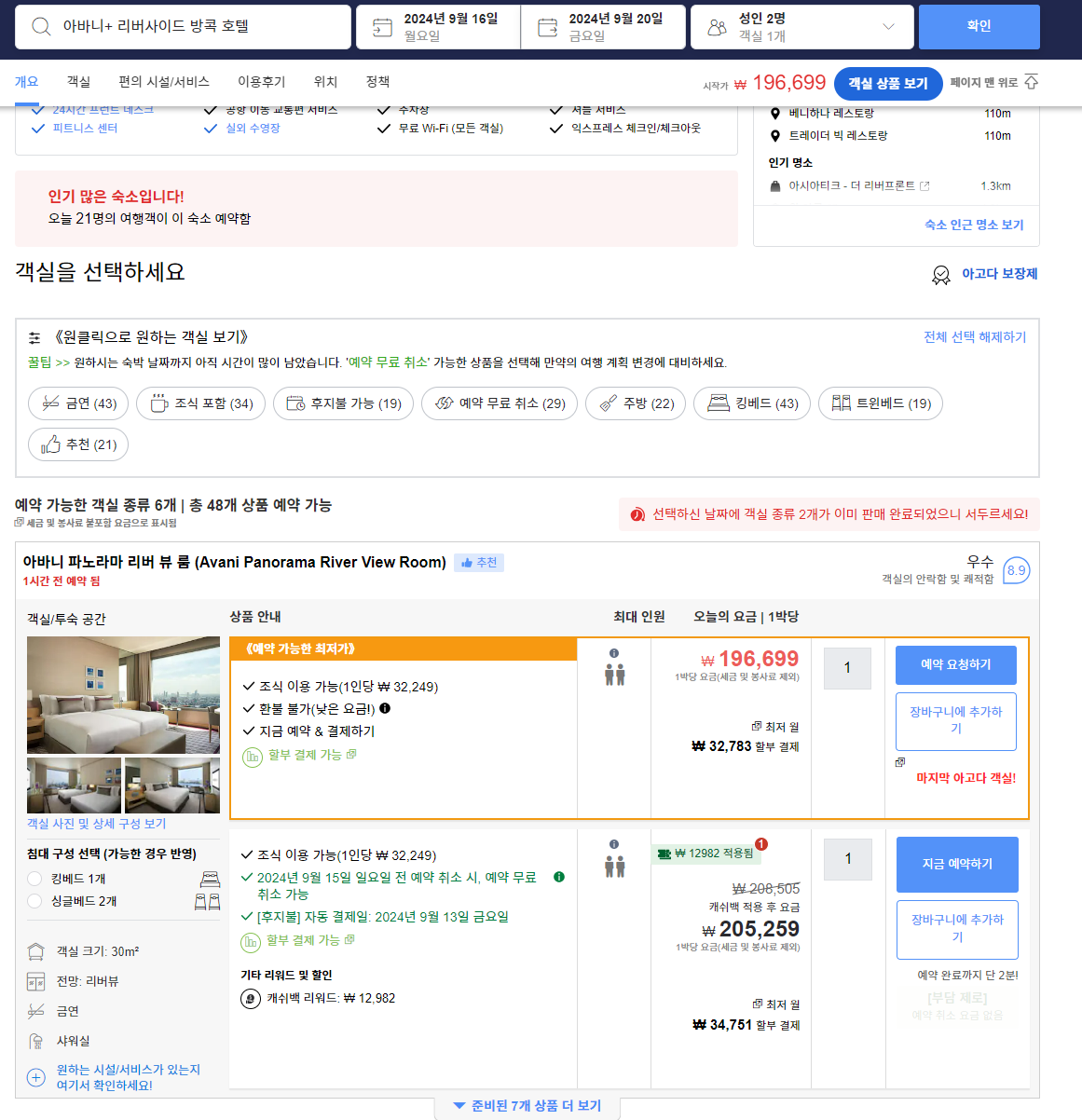Add first offer with 장바구니에 추가하기

(x=956, y=721)
